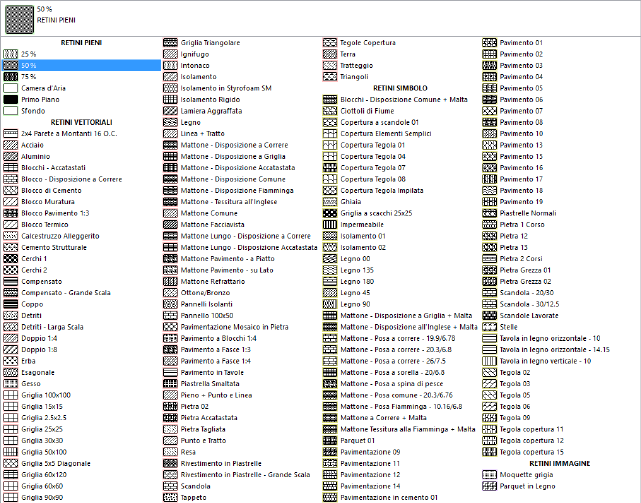
Task: Click the Griglia 100x100 grid icon
Action: pos(11,395)
